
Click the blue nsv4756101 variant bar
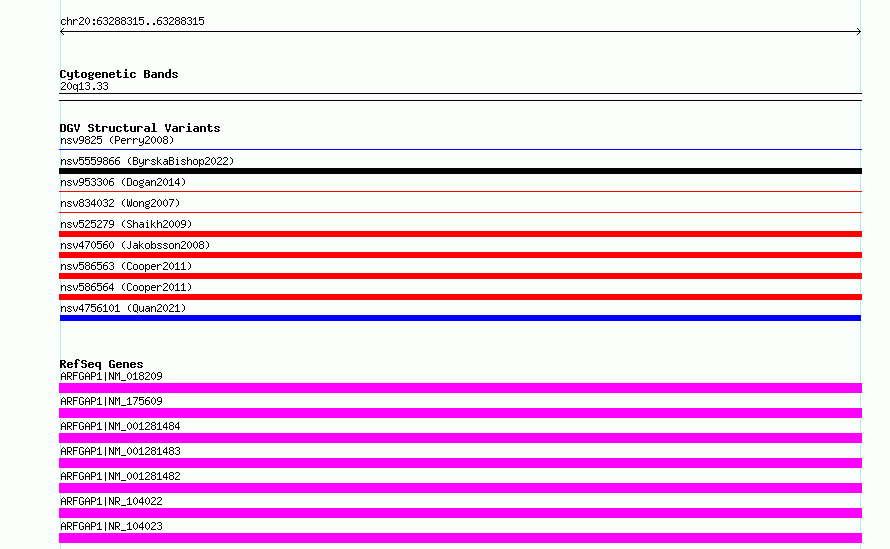pyautogui.click(x=460, y=318)
